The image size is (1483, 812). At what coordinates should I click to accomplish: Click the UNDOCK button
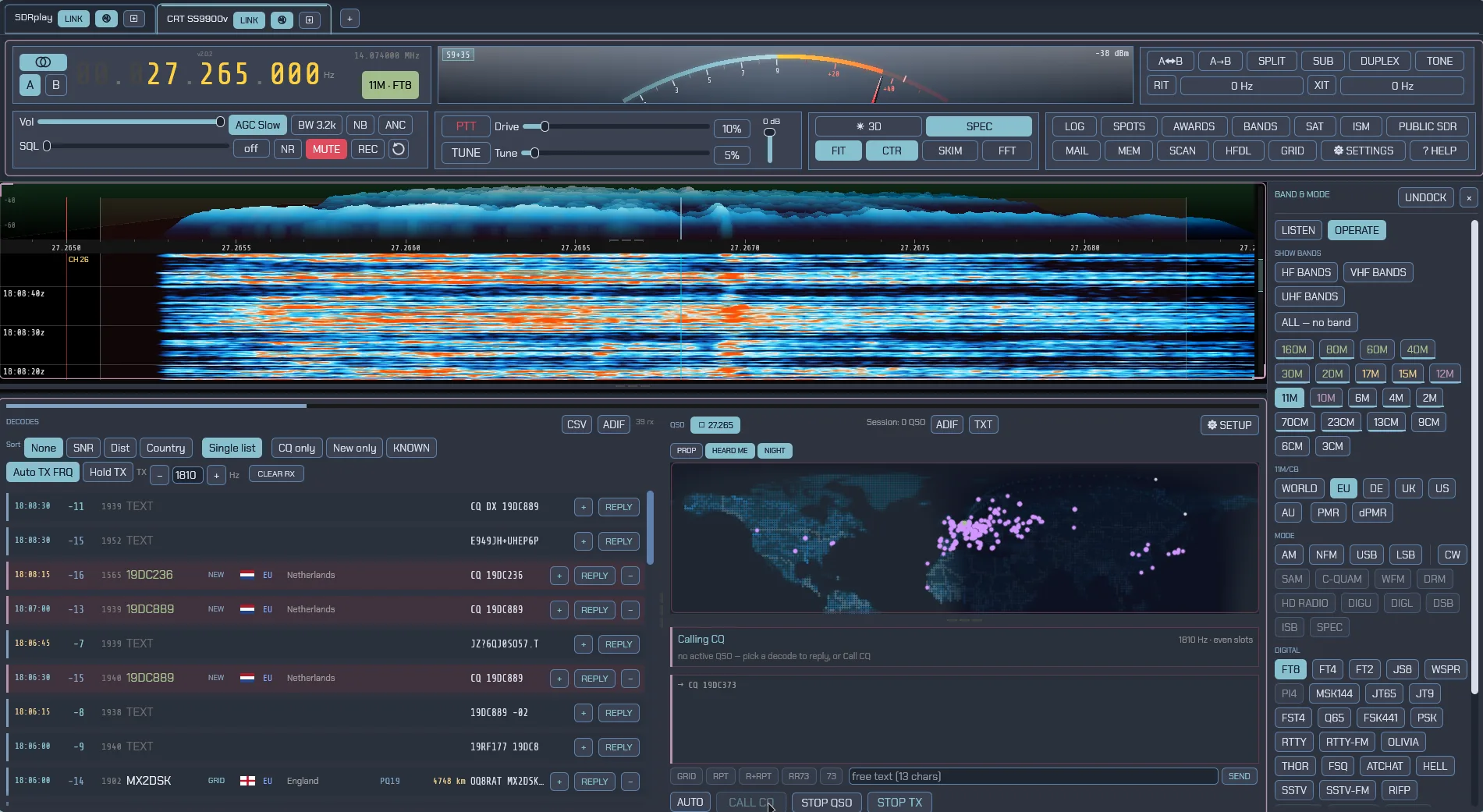1425,198
